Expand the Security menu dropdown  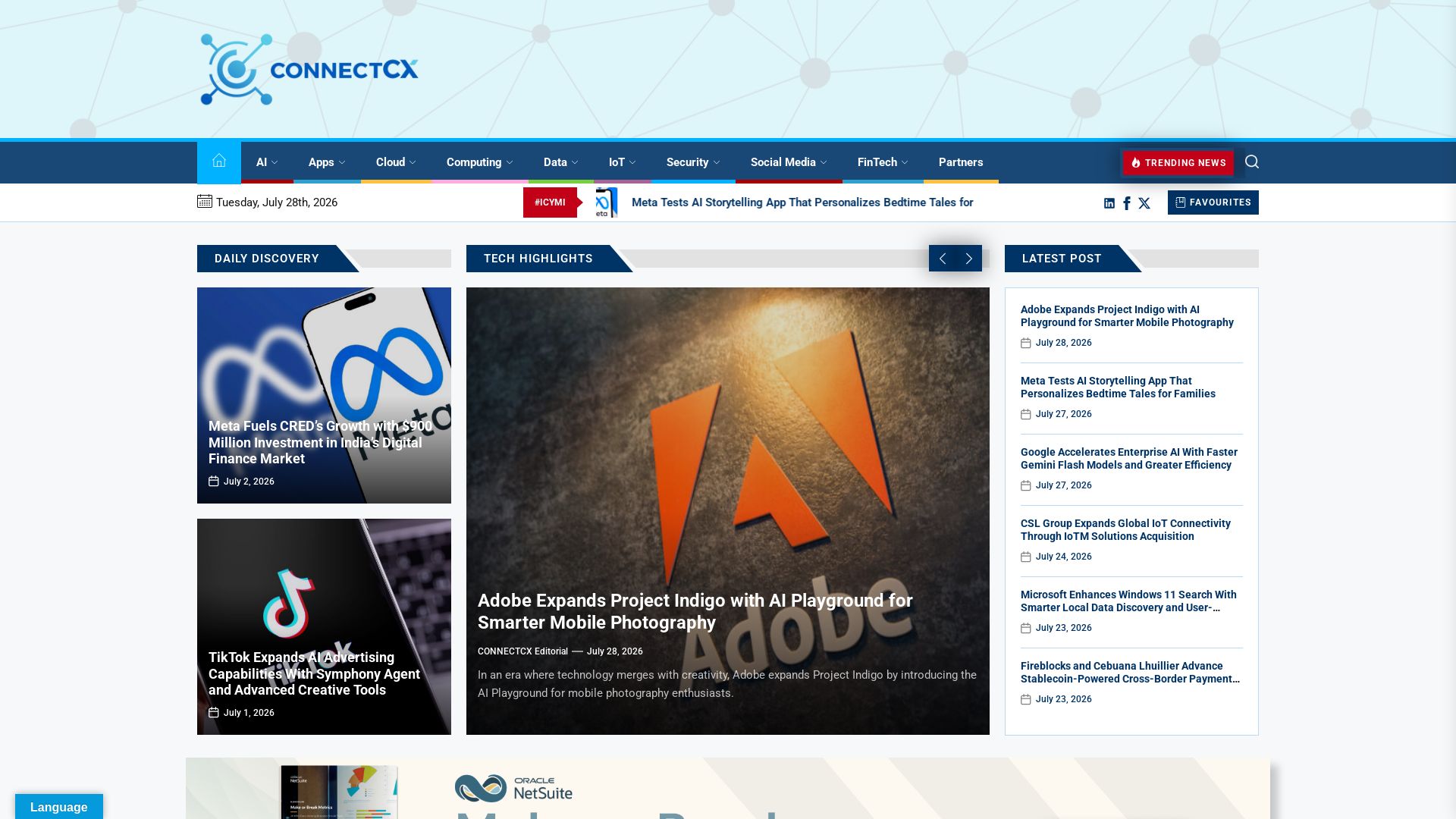693,162
